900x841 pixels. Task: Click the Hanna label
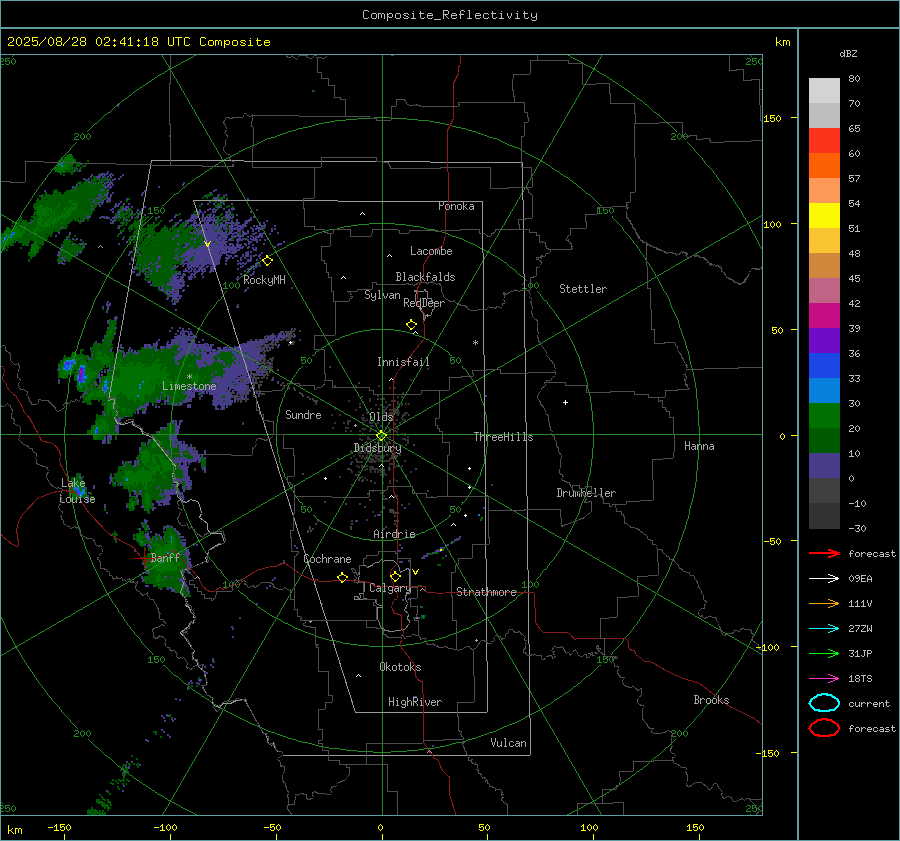click(699, 446)
